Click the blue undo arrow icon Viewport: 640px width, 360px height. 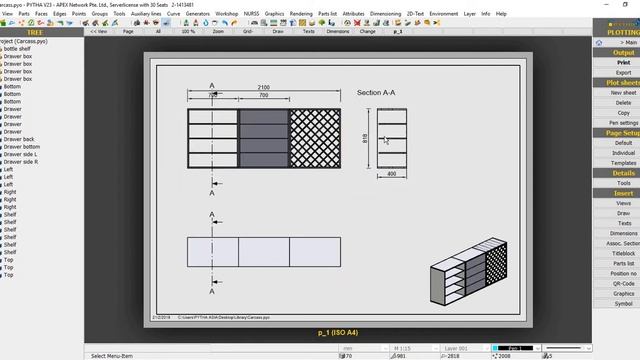(224, 23)
